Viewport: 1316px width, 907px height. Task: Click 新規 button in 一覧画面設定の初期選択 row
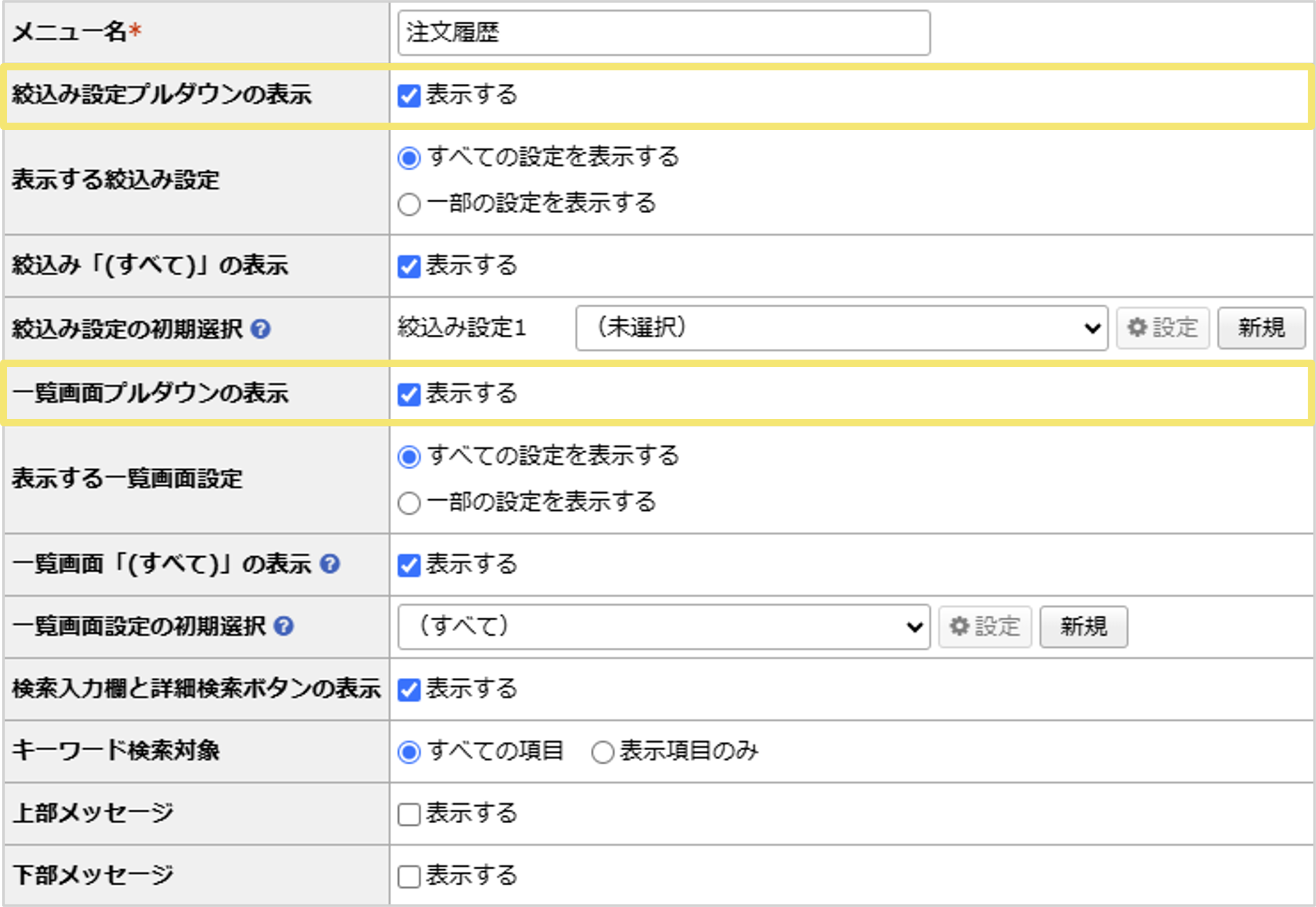coord(1084,627)
